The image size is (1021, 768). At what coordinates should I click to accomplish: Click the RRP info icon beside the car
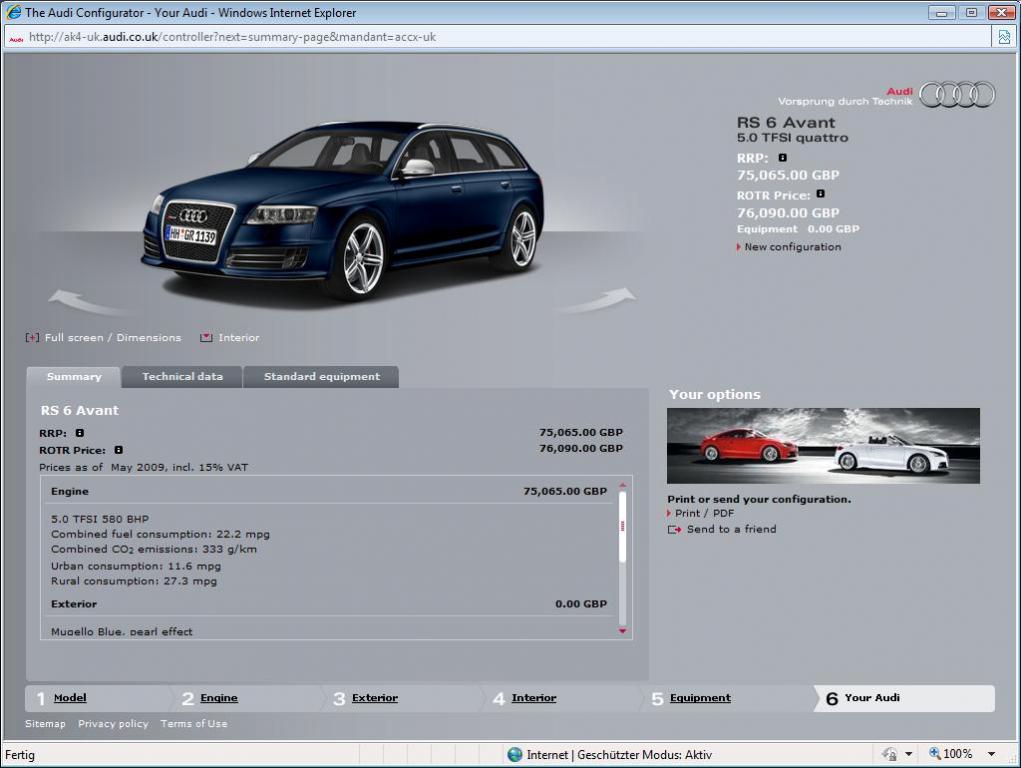coord(783,158)
